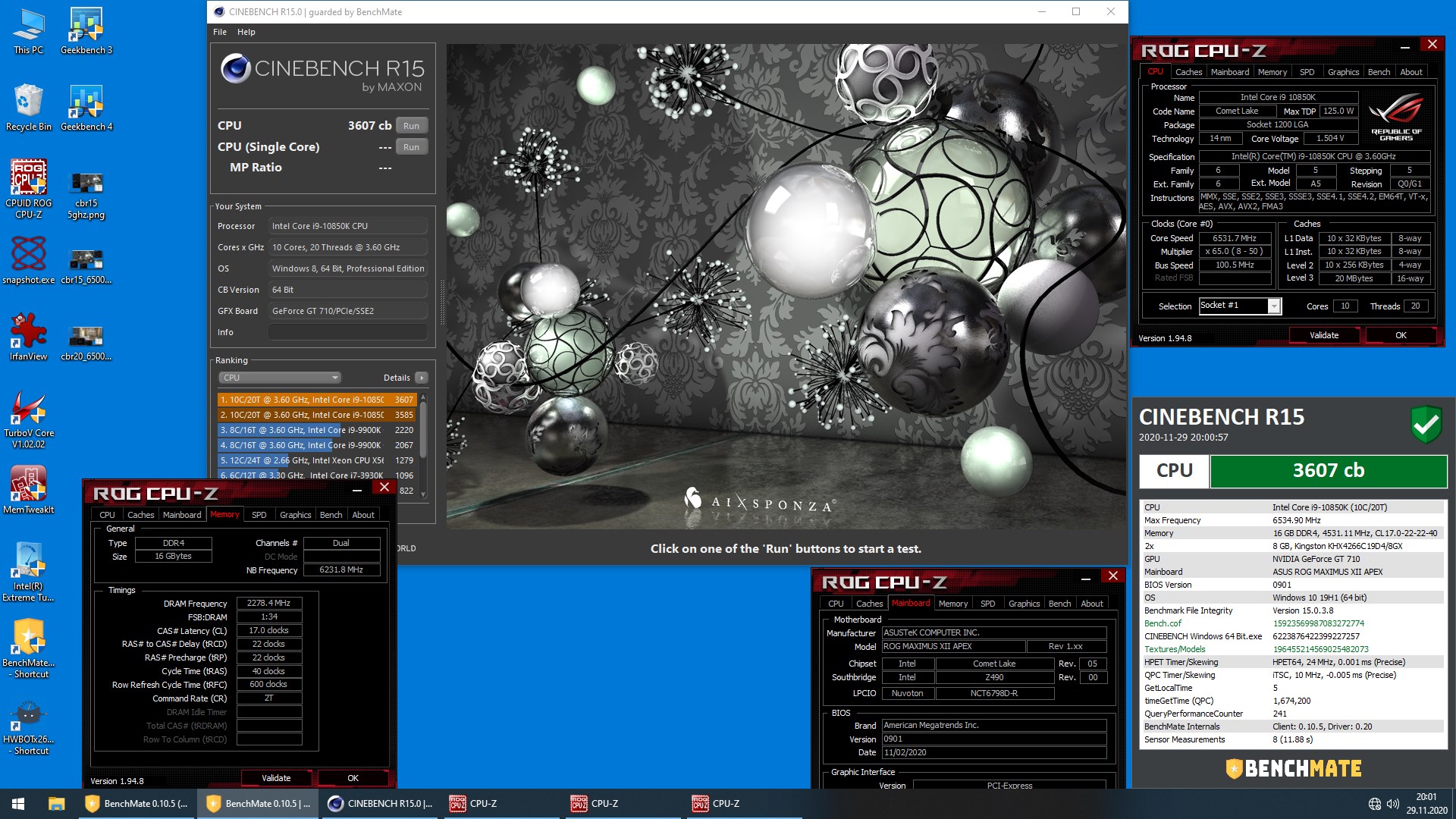Click Validate in top-right CPU-Z window
This screenshot has width=1456, height=819.
click(x=1324, y=335)
